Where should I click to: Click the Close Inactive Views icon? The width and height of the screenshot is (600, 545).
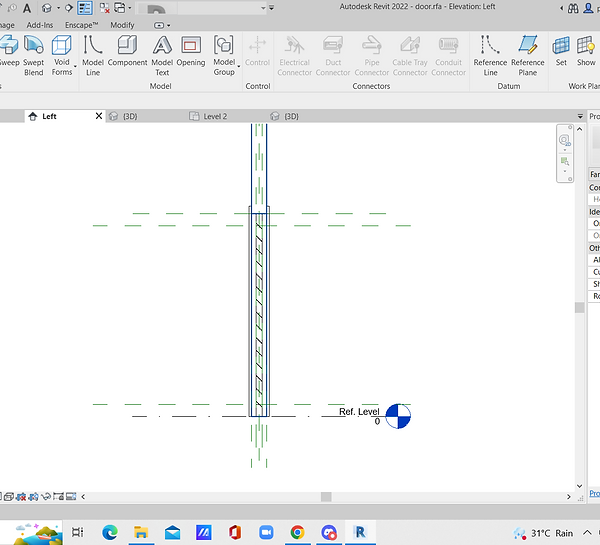pyautogui.click(x=104, y=8)
